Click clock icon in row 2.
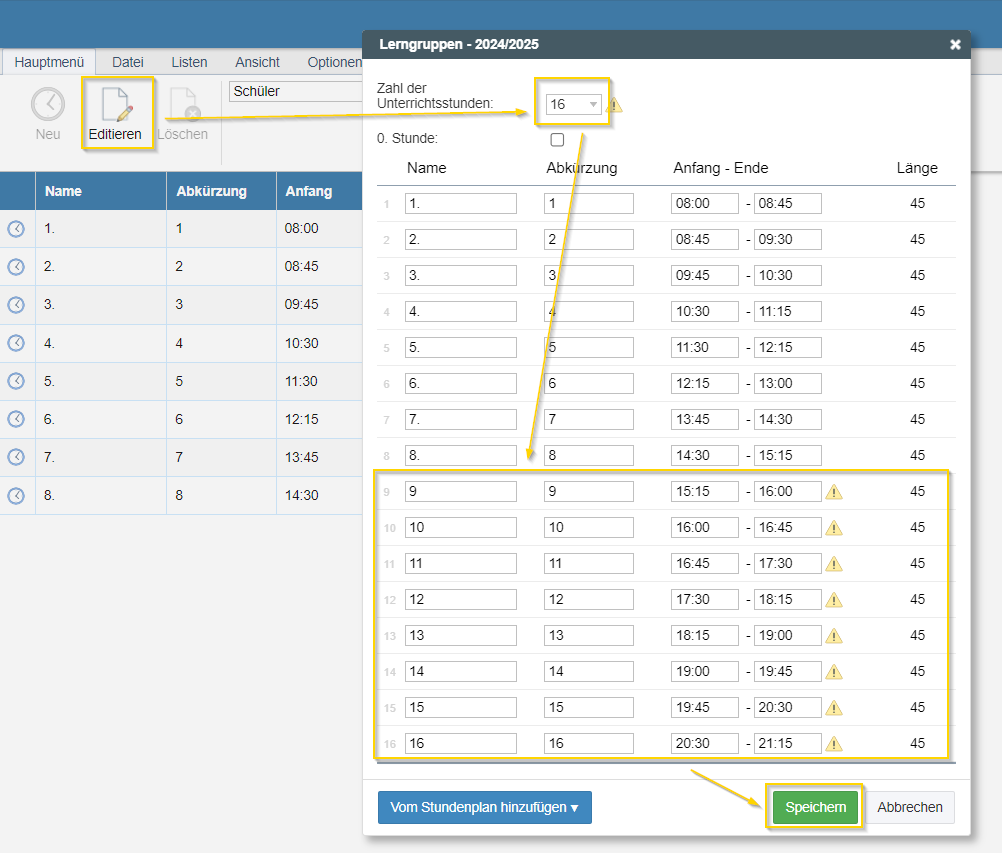Image resolution: width=1002 pixels, height=853 pixels. [16, 266]
